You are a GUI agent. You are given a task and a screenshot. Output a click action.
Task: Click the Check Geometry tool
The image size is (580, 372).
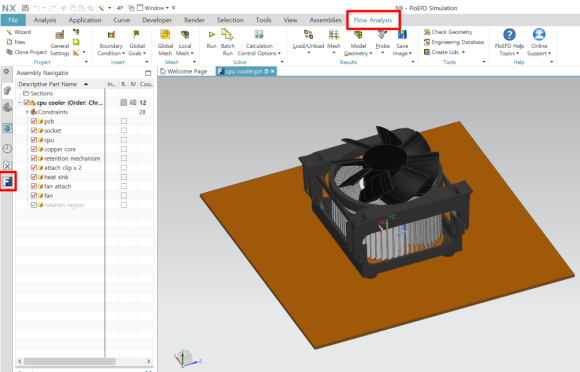pyautogui.click(x=448, y=32)
